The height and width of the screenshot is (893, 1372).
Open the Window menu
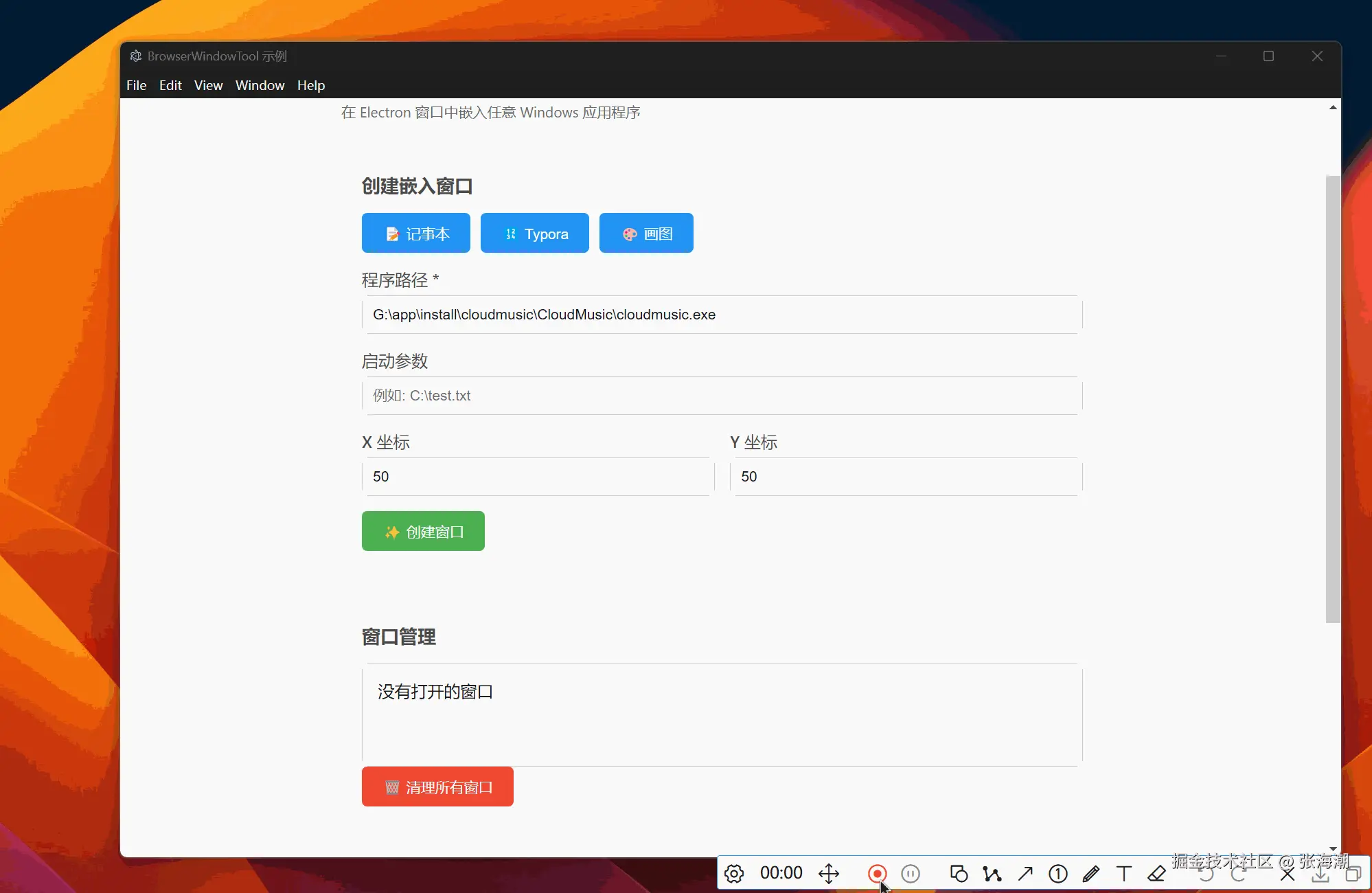pos(260,85)
